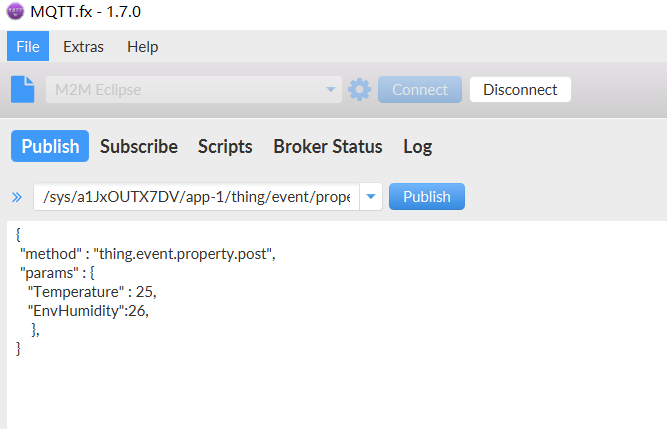Viewport: 667px width, 429px height.
Task: Open the M2M Eclipse profile dropdown
Action: tap(193, 89)
